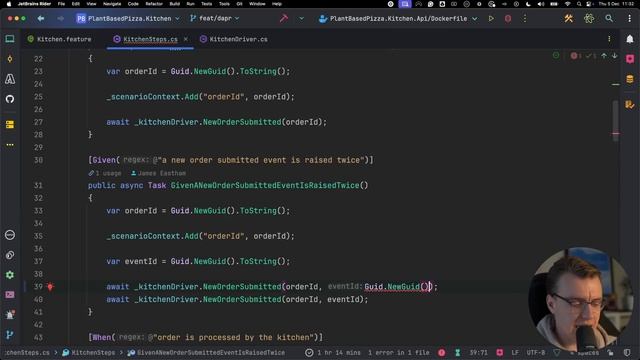The height and width of the screenshot is (360, 640).
Task: Open the IDE main settings kebab menu
Action: coord(629,18)
